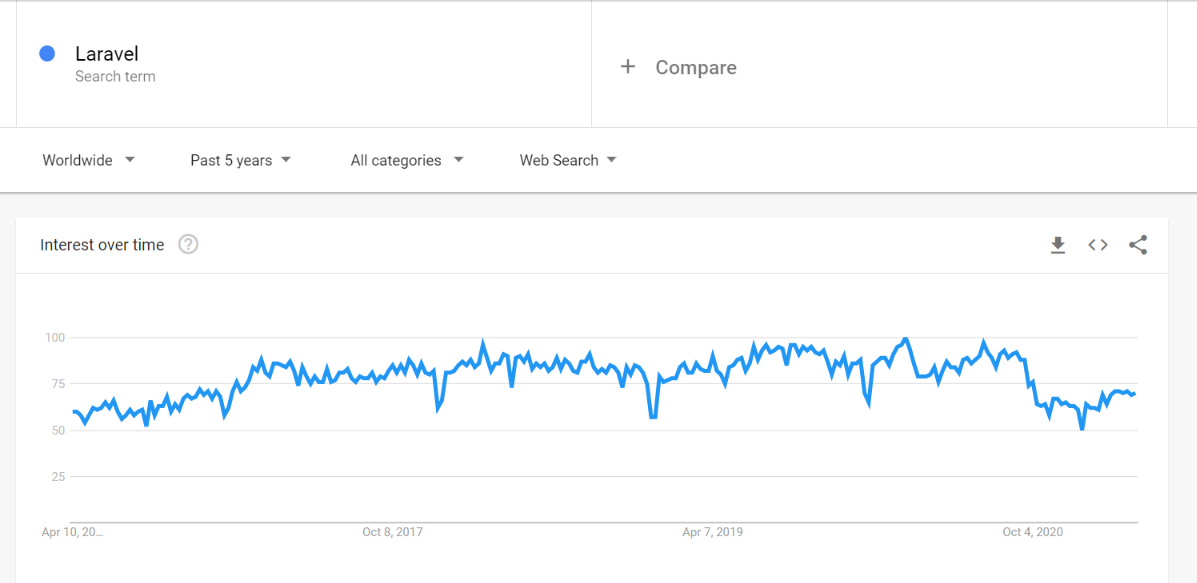Download the Interest over time data as CSV

(x=1058, y=245)
